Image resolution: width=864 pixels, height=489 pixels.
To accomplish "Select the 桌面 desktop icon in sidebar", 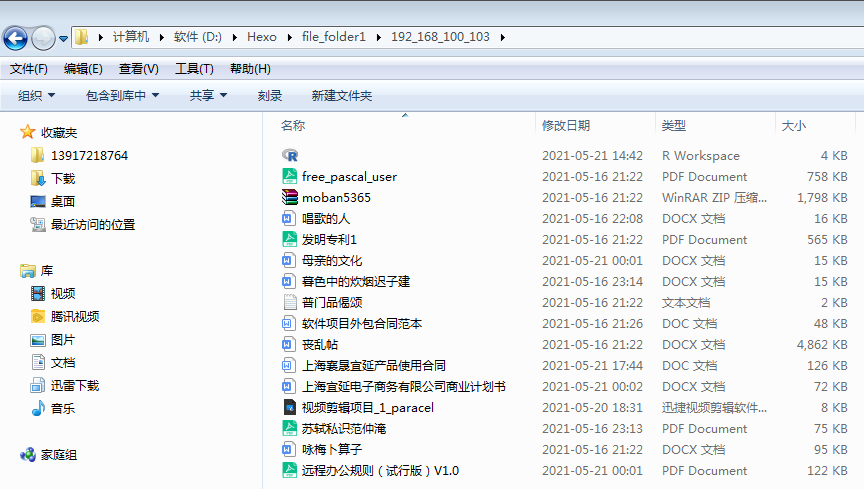I will (x=37, y=202).
